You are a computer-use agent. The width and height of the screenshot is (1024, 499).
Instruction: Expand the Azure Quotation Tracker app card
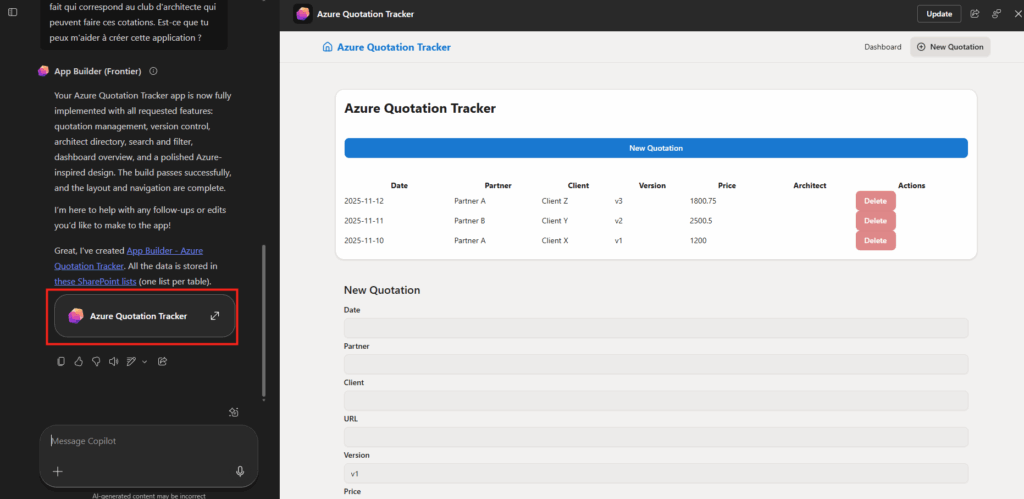point(214,316)
